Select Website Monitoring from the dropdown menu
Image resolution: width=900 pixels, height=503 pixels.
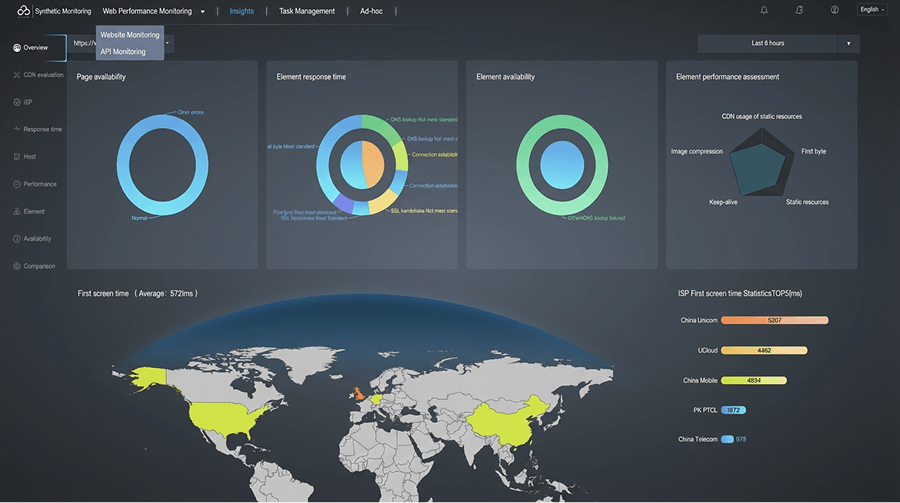[x=130, y=34]
